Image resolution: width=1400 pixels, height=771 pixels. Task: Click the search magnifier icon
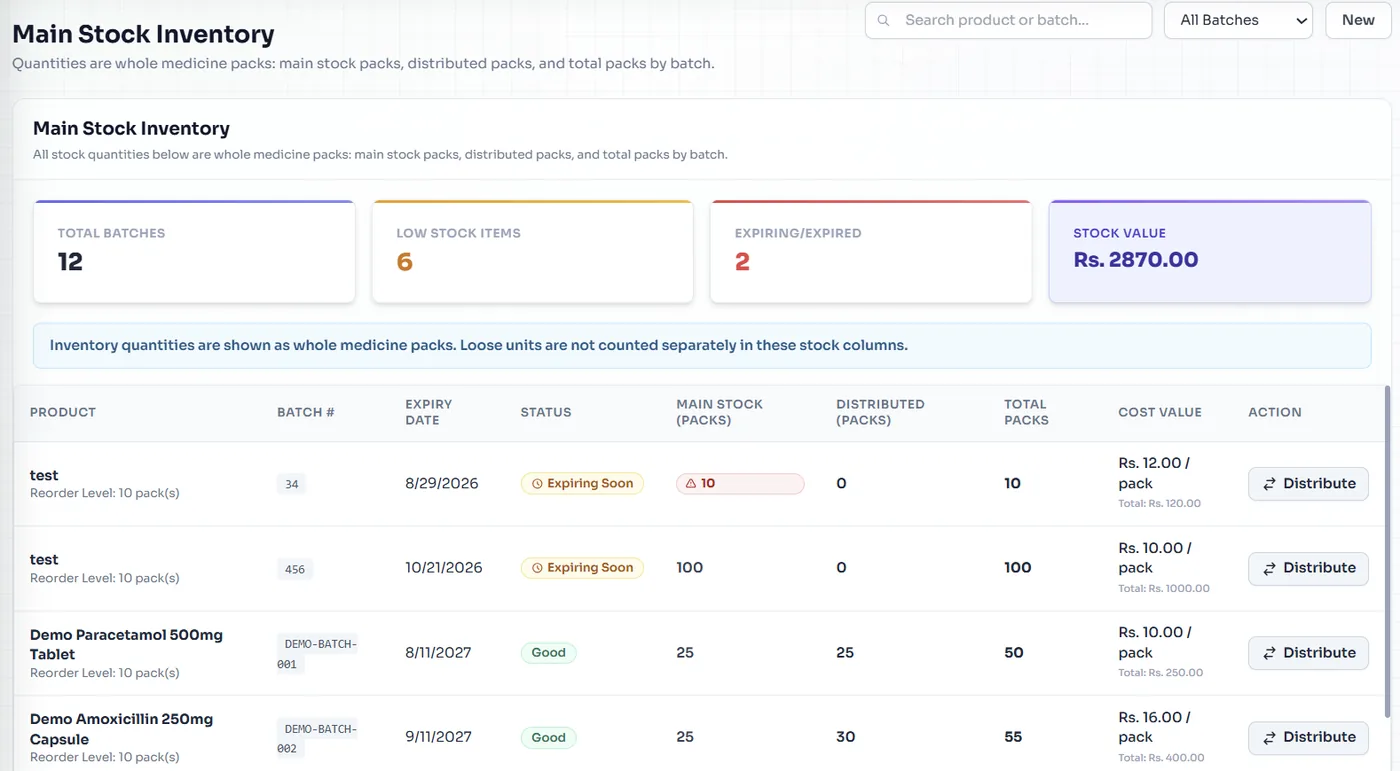(x=883, y=20)
